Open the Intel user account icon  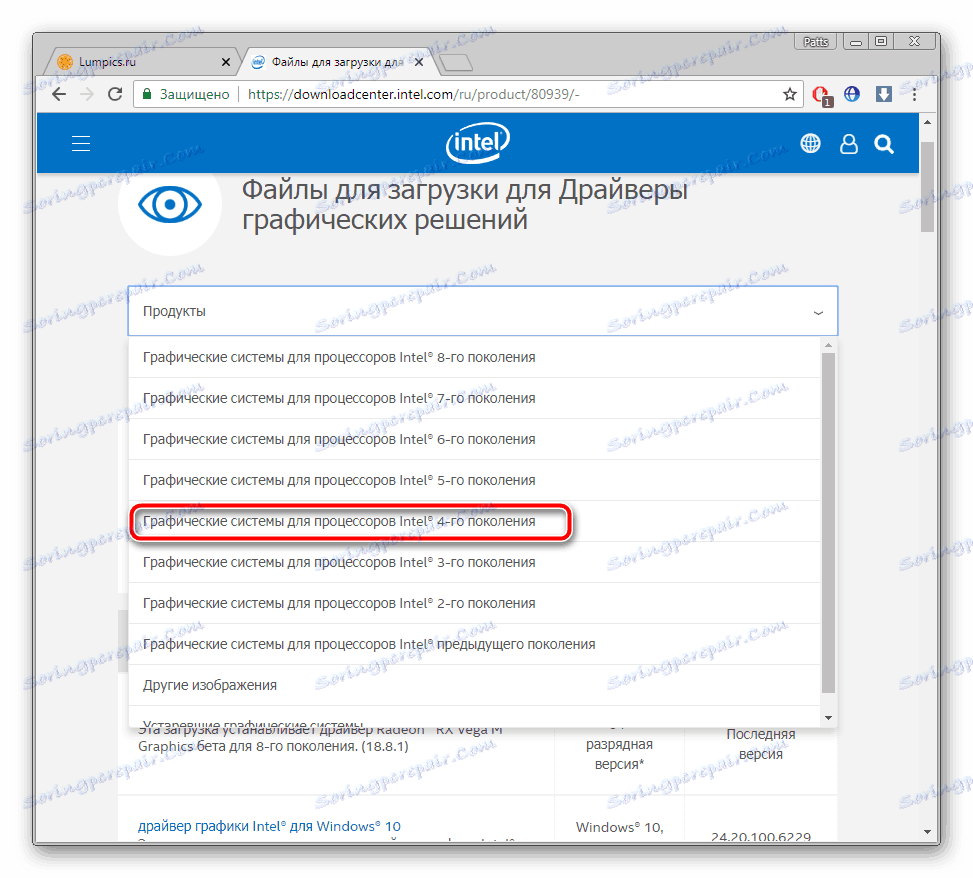pyautogui.click(x=848, y=144)
